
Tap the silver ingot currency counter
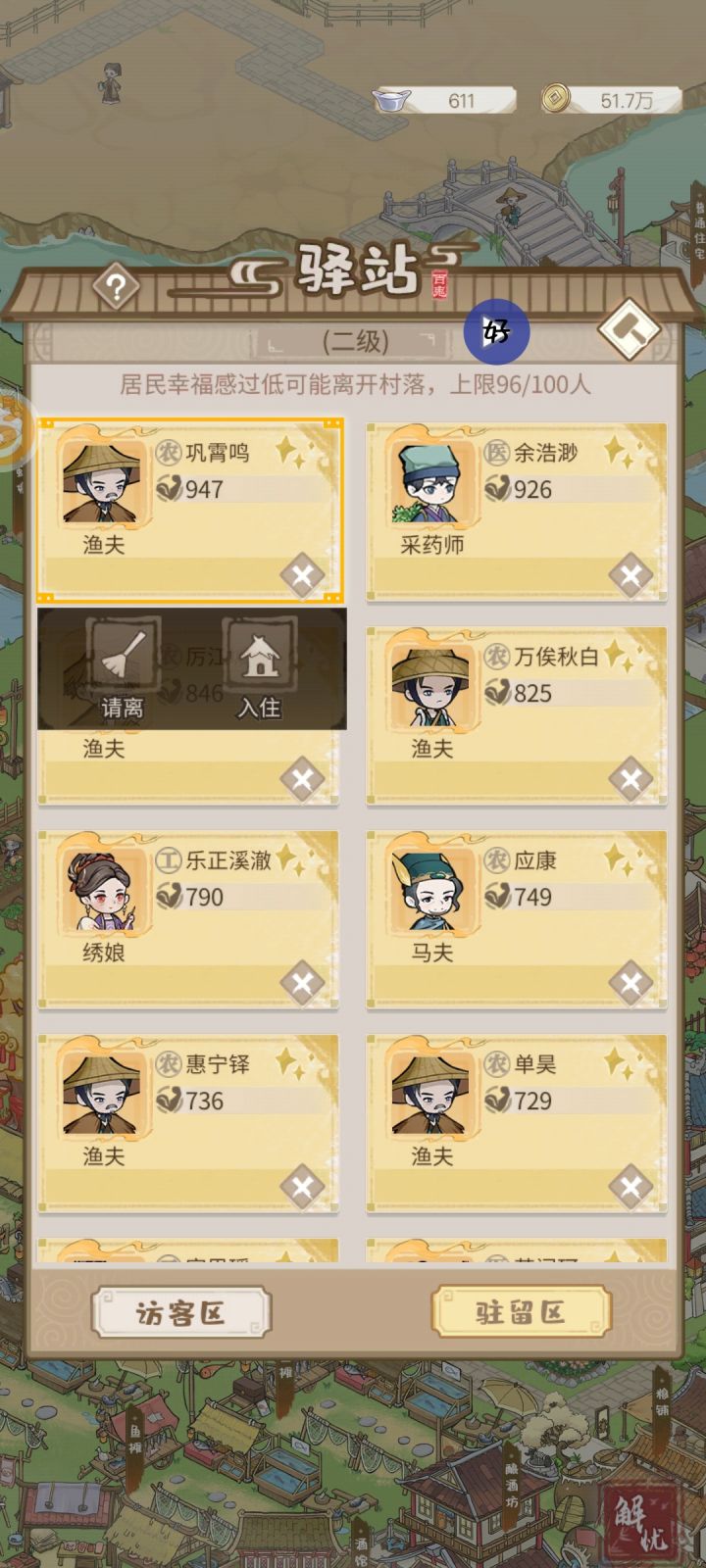tap(443, 100)
